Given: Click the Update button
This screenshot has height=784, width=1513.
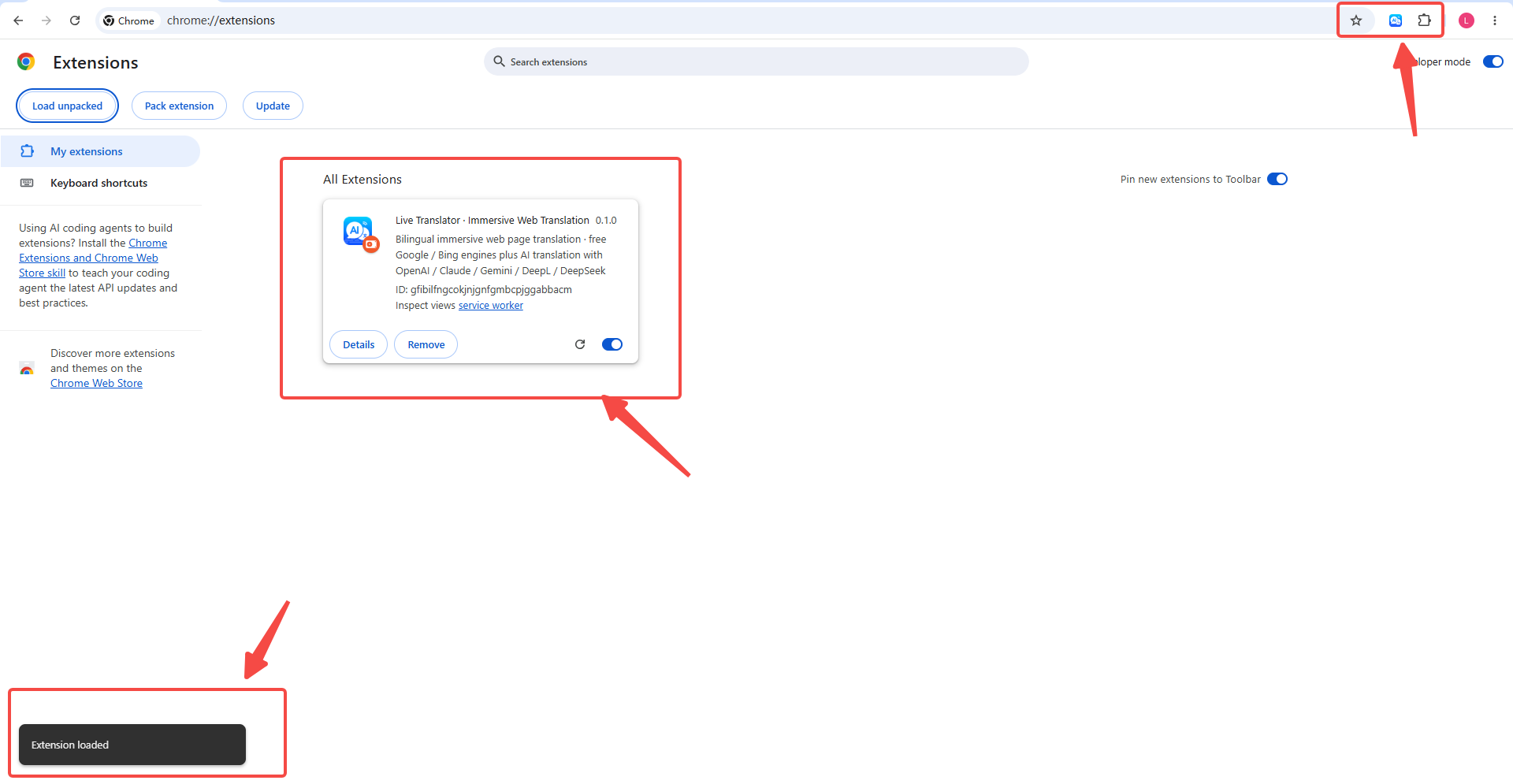Looking at the screenshot, I should point(273,106).
